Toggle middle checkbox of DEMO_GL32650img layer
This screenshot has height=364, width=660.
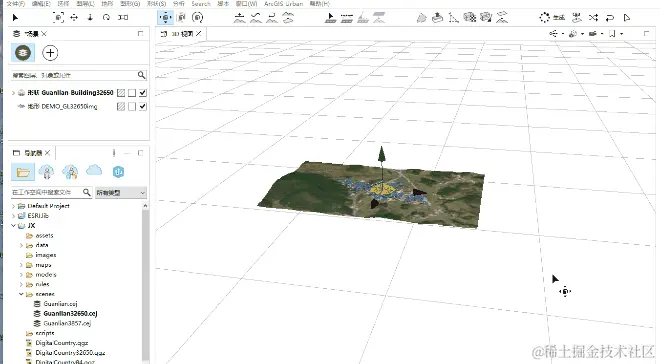[132, 106]
